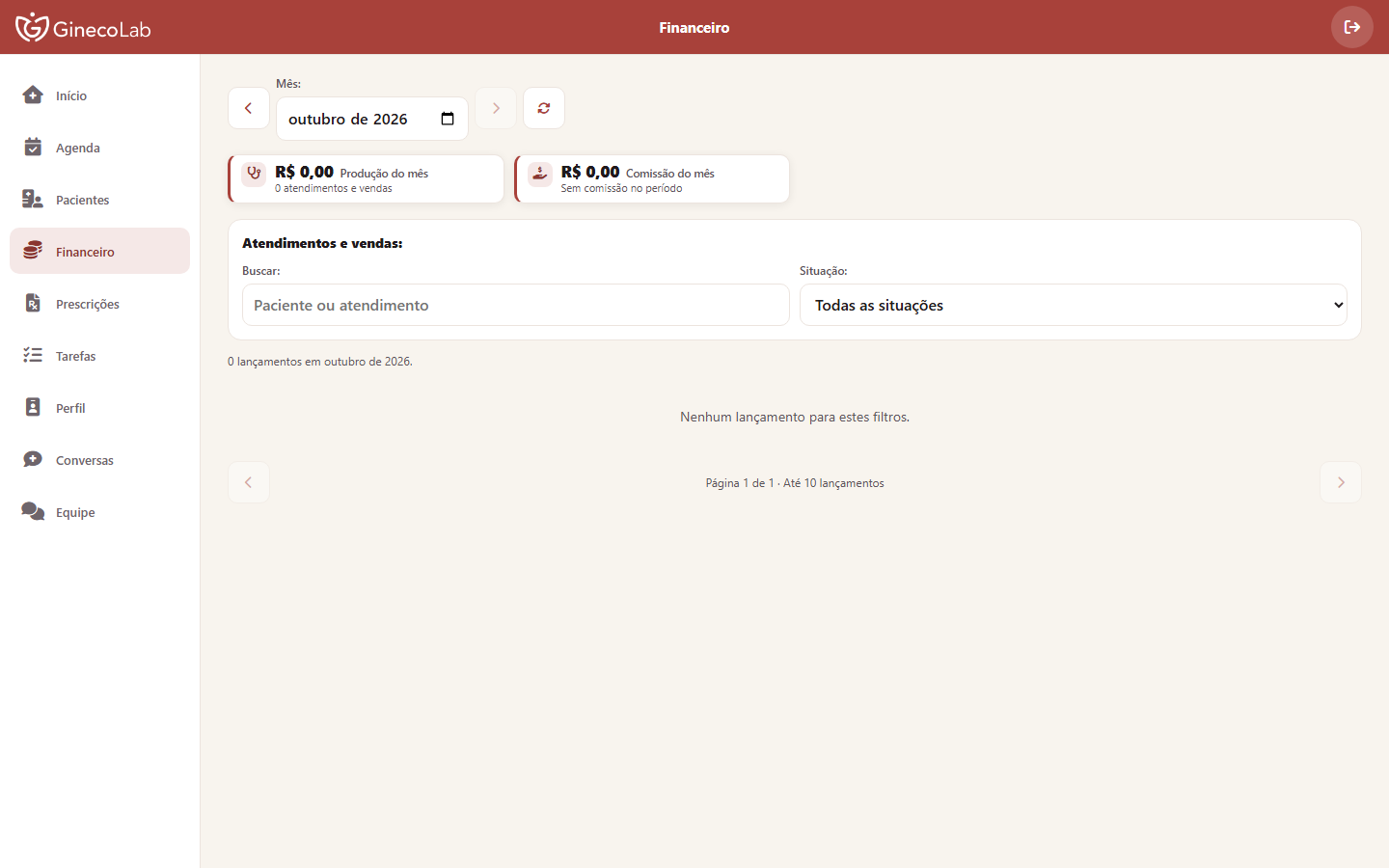Screen dimensions: 1389x868
Task: Click the Tarefas checklist icon
Action: pyautogui.click(x=33, y=355)
